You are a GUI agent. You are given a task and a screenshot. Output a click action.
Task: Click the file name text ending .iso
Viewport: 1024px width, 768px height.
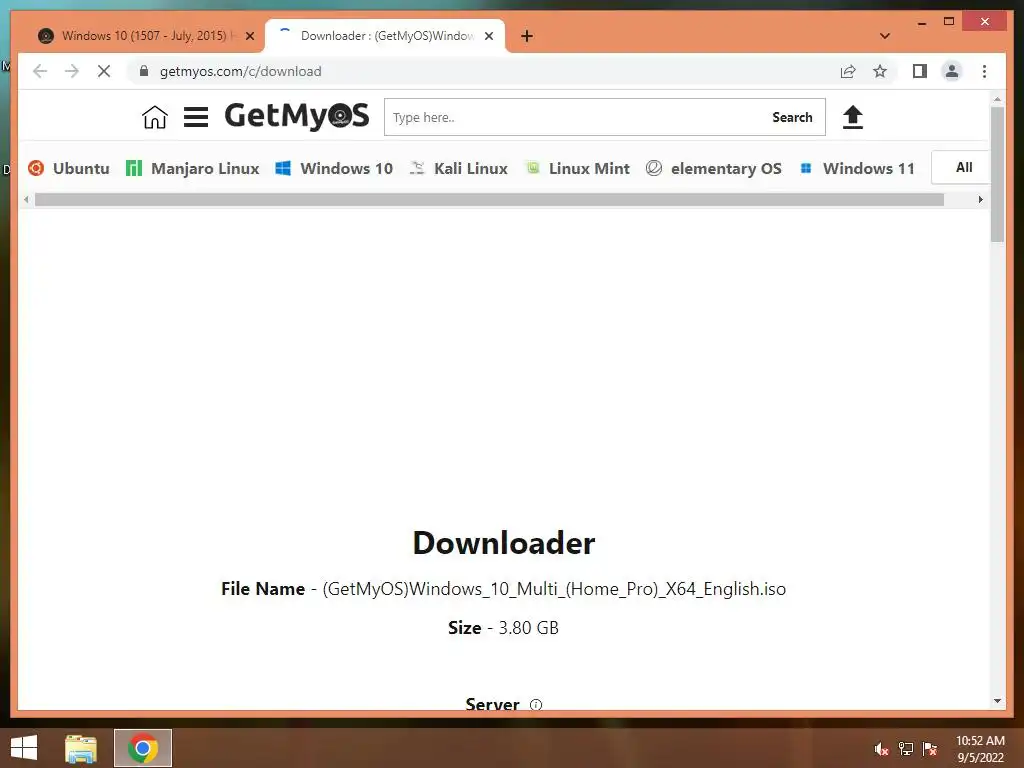pos(554,589)
